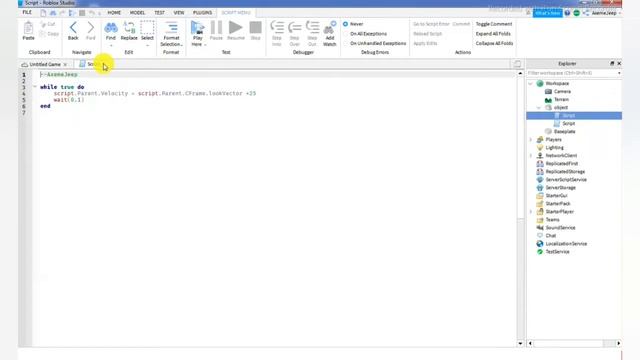Switch to the PLUGINS ribbon tab
The image size is (640, 360).
202,13
